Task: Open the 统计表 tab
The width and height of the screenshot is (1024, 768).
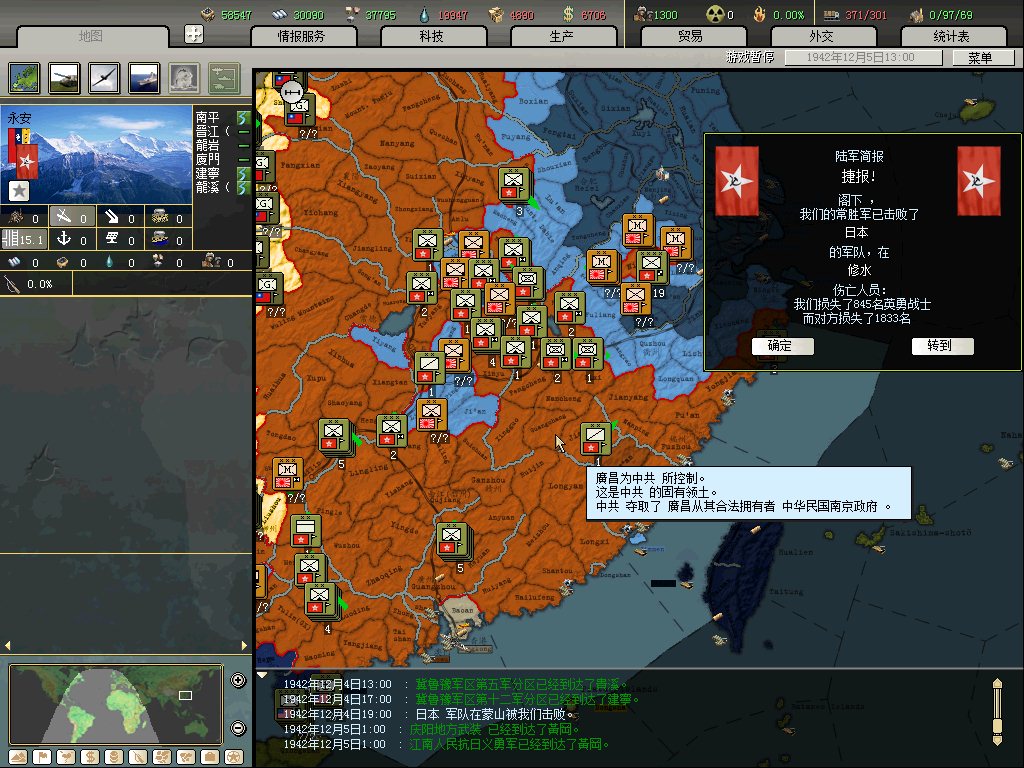Action: pos(952,36)
